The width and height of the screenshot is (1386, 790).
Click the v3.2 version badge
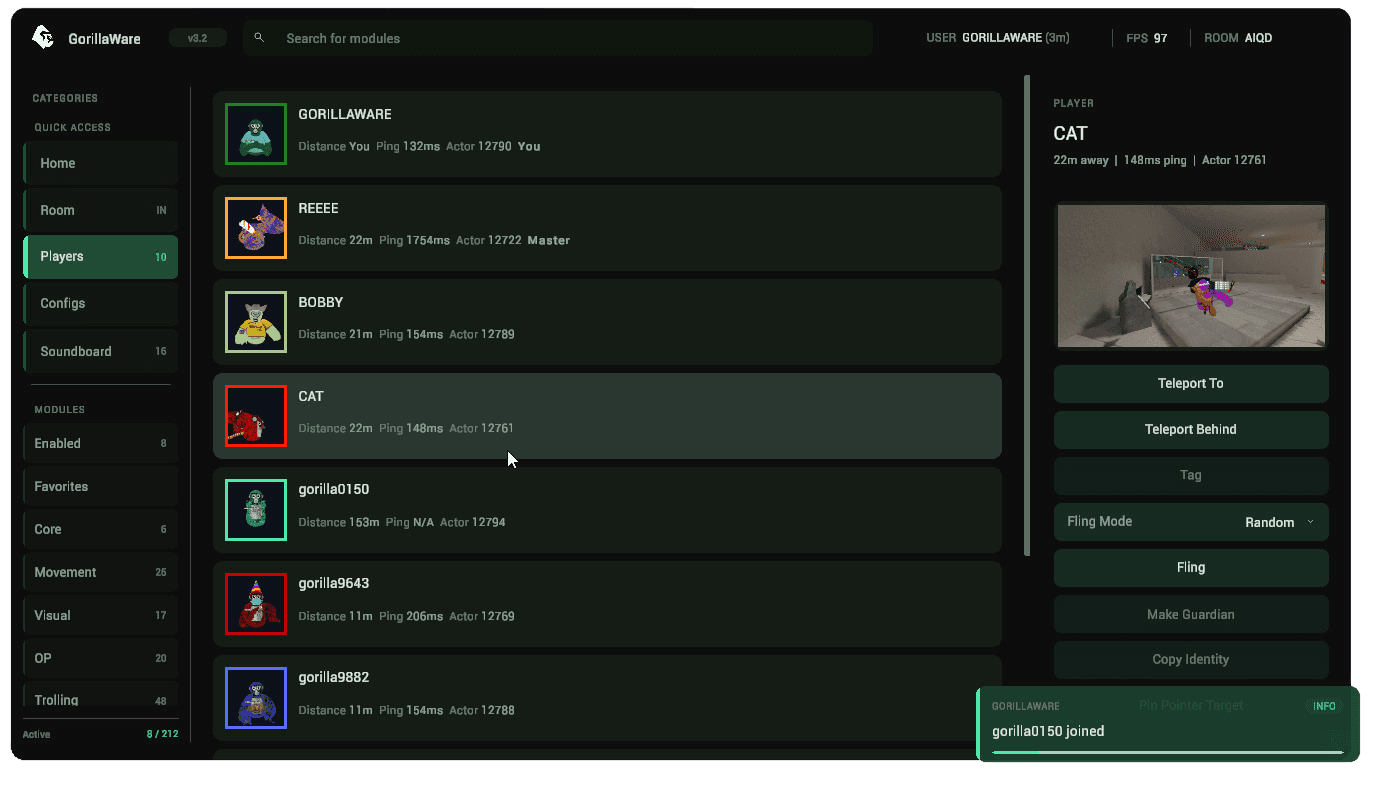[197, 38]
